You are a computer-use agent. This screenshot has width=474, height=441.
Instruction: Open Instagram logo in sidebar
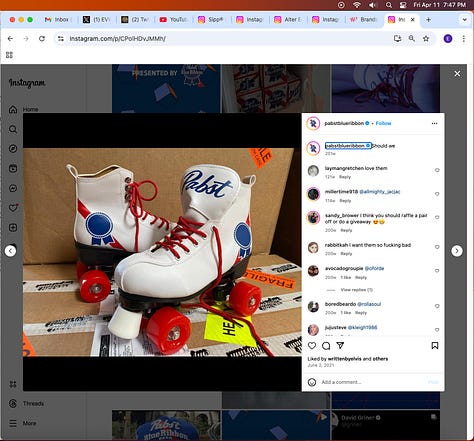(x=27, y=83)
